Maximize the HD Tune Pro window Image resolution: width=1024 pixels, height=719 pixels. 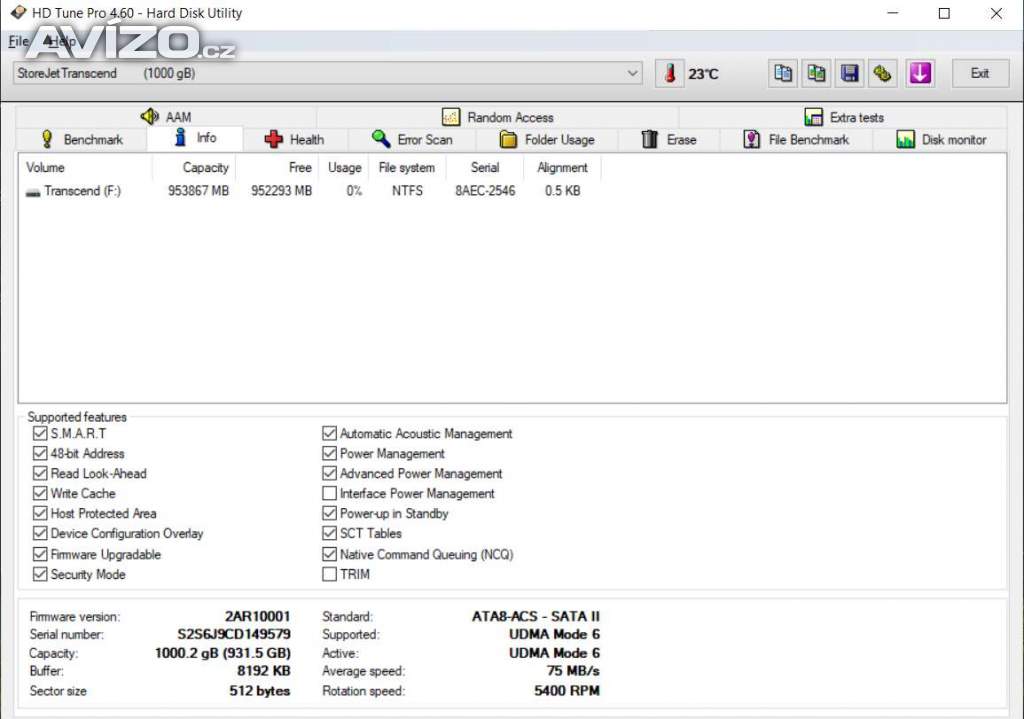pyautogui.click(x=944, y=13)
